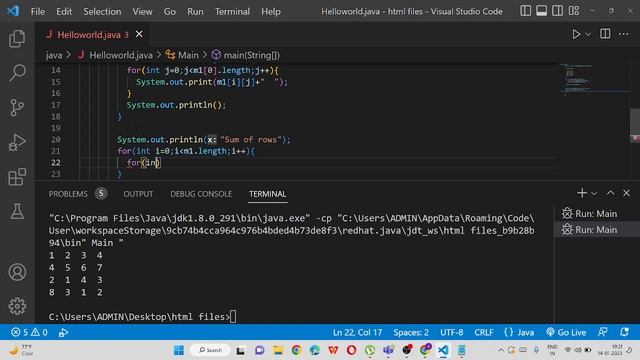Click the live share status bar icon
This screenshot has width=640, height=360.
[x=63, y=333]
